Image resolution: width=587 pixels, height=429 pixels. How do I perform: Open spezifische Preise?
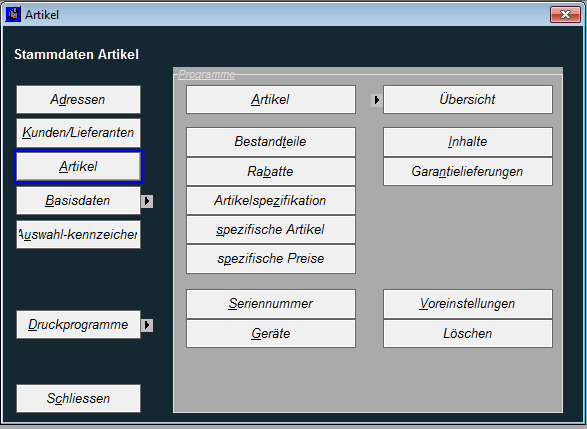click(271, 259)
